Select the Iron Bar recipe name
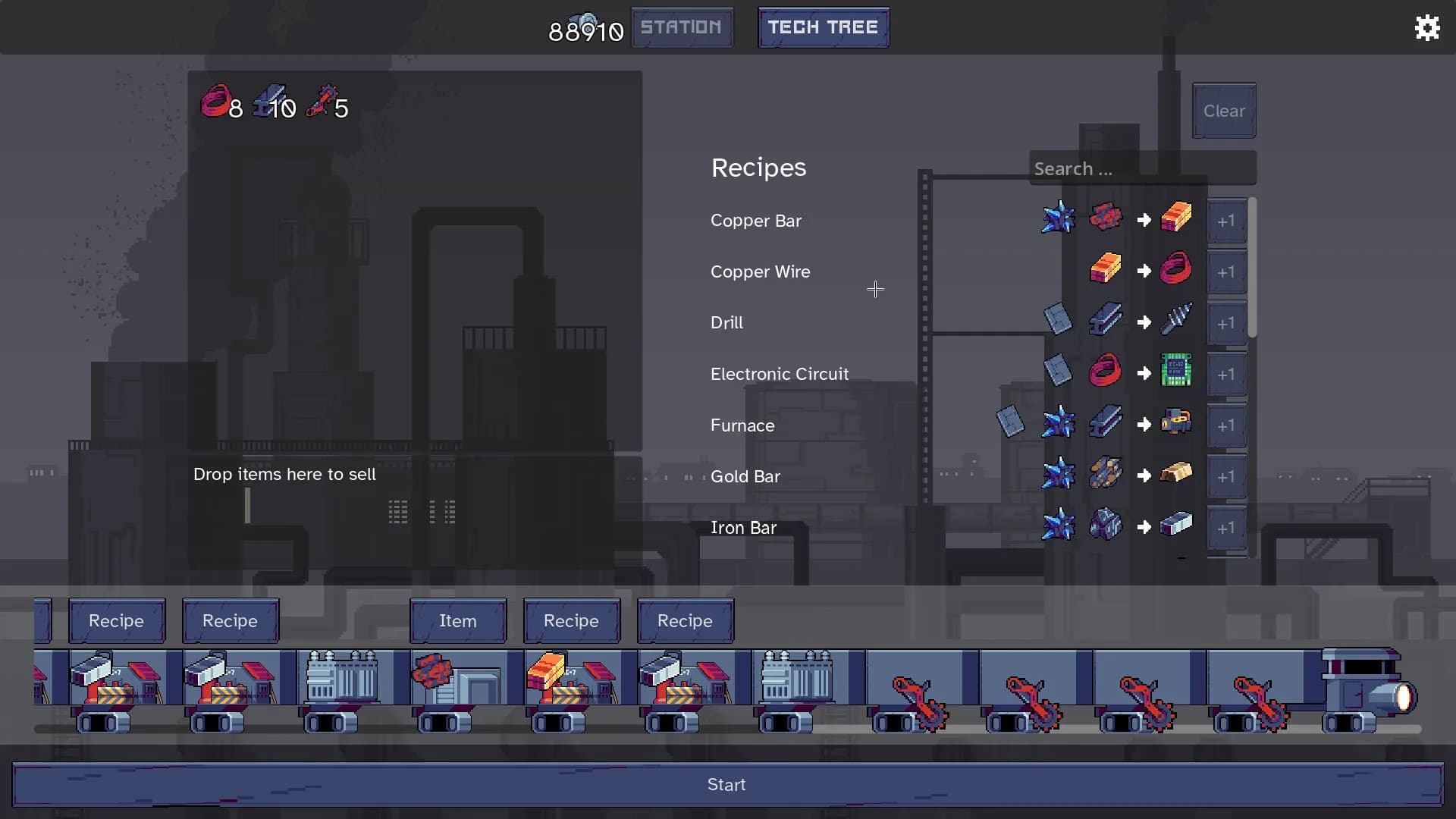Screen dimensions: 1456x819 [743, 528]
